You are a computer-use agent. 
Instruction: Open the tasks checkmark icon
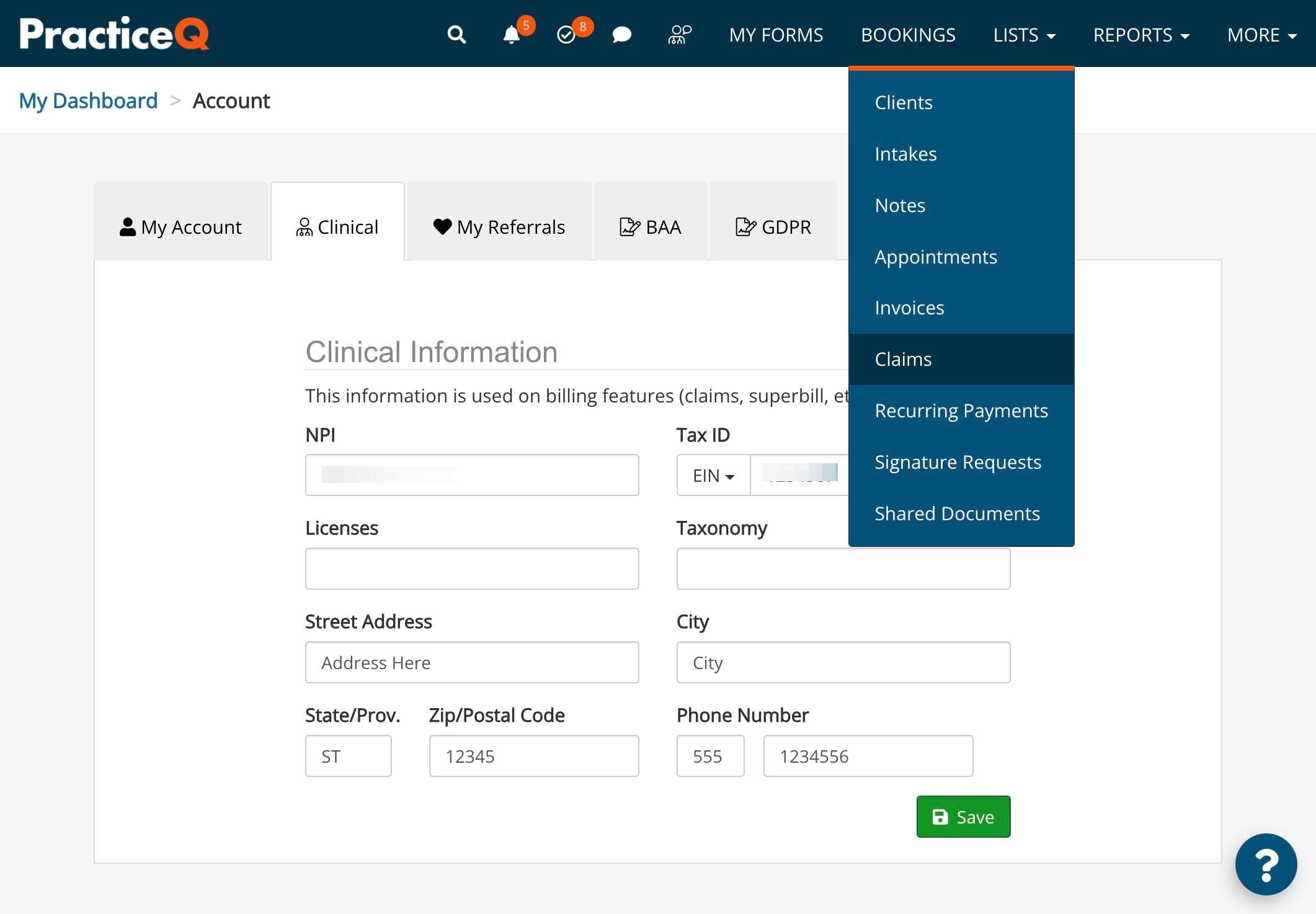pyautogui.click(x=566, y=35)
